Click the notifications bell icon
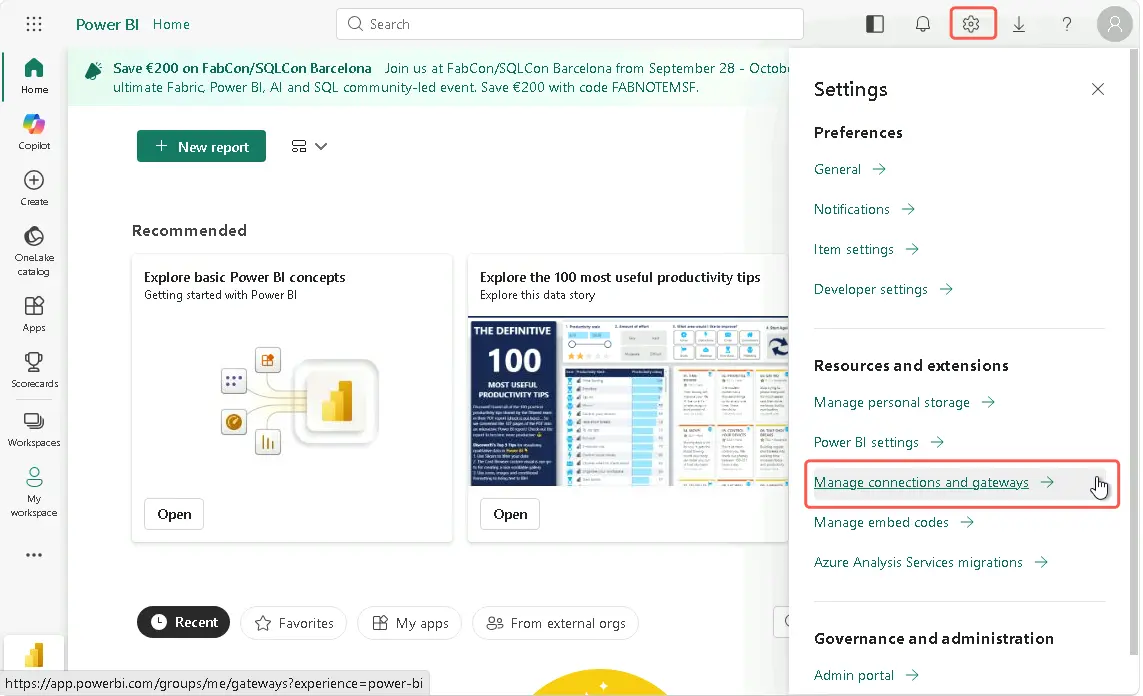The width and height of the screenshot is (1143, 696). (923, 24)
